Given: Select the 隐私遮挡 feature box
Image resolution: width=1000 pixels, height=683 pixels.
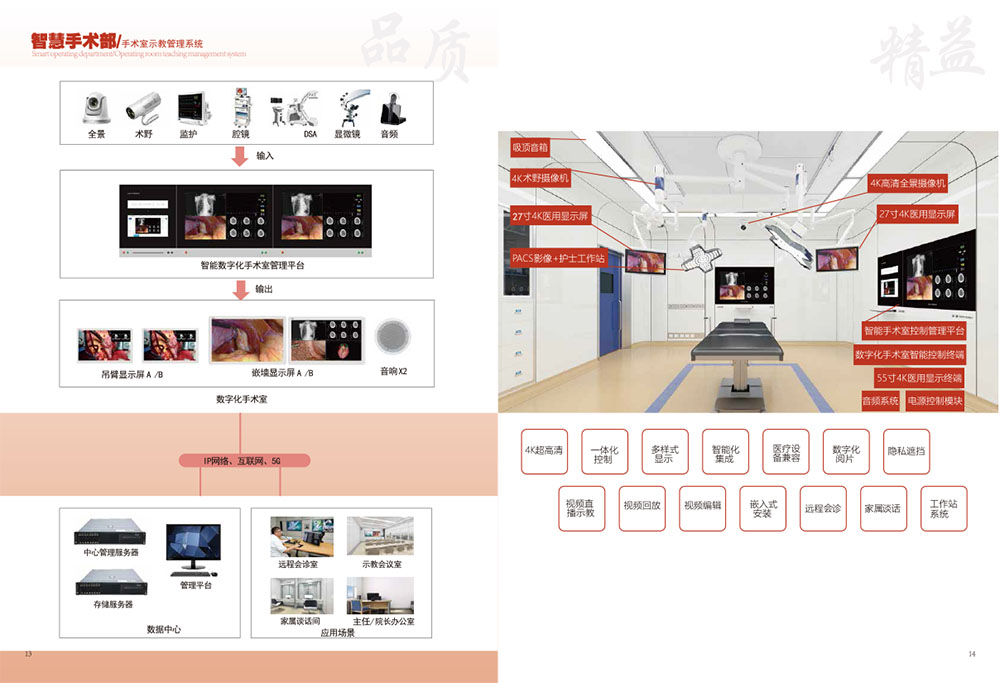Looking at the screenshot, I should click(x=906, y=451).
